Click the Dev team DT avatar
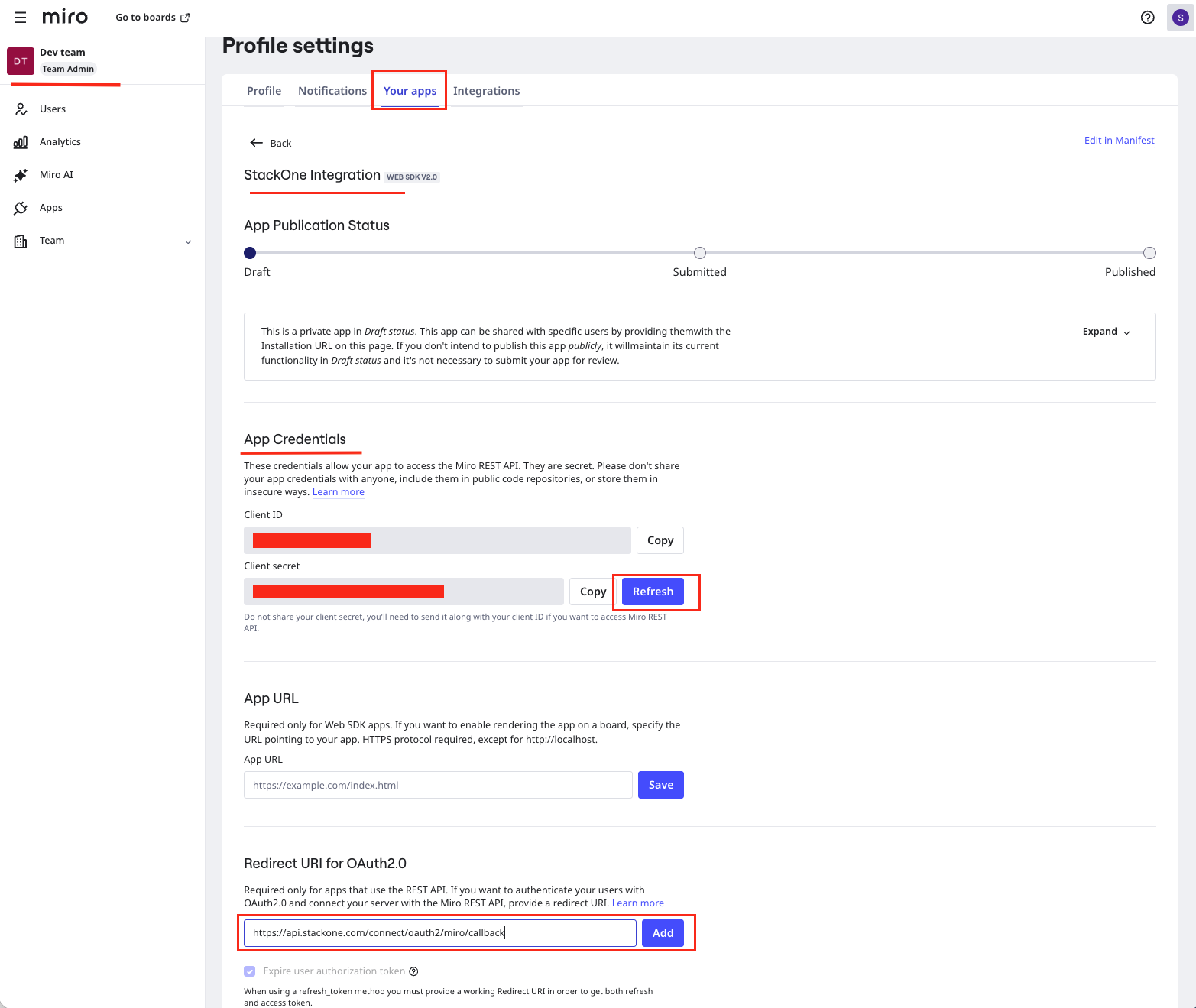1196x1008 pixels. pos(21,61)
